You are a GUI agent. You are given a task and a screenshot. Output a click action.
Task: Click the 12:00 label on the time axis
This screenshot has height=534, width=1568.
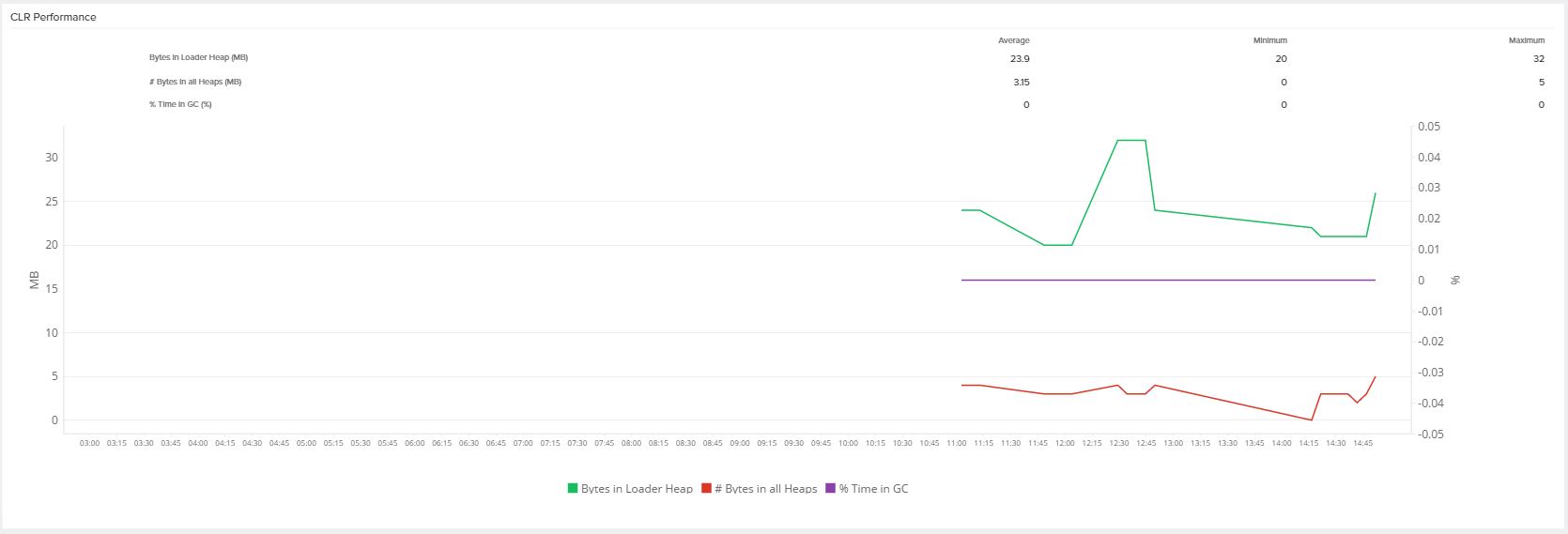(1065, 443)
